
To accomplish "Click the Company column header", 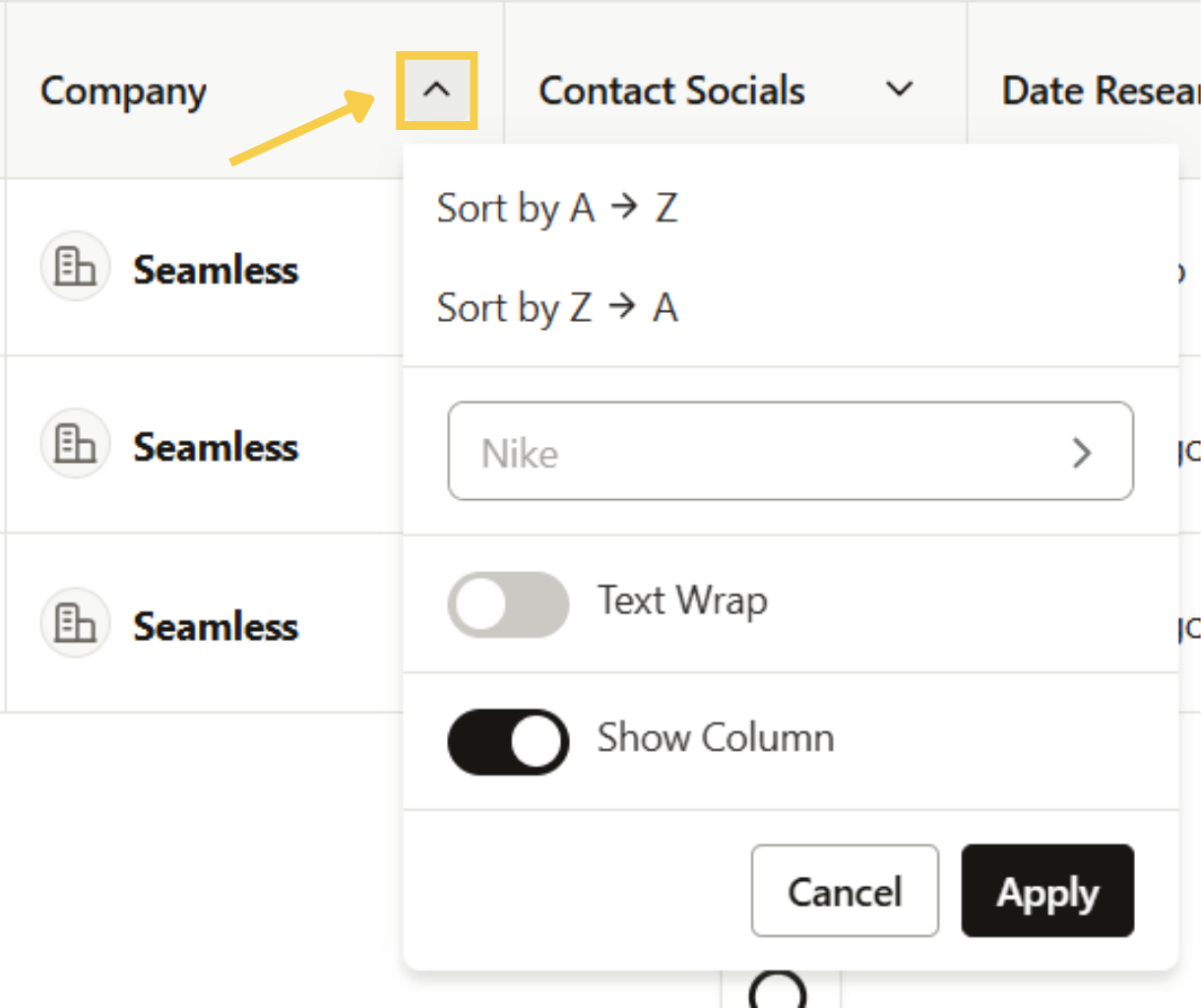I will tap(122, 90).
